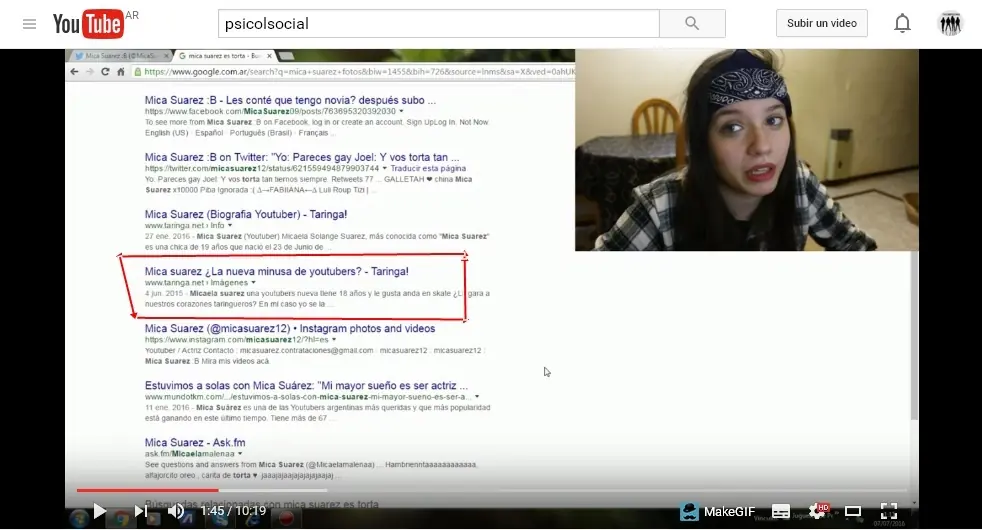Open 'Estuvimos a solas con Mica Suárez' result
This screenshot has width=982, height=530.
pos(306,385)
